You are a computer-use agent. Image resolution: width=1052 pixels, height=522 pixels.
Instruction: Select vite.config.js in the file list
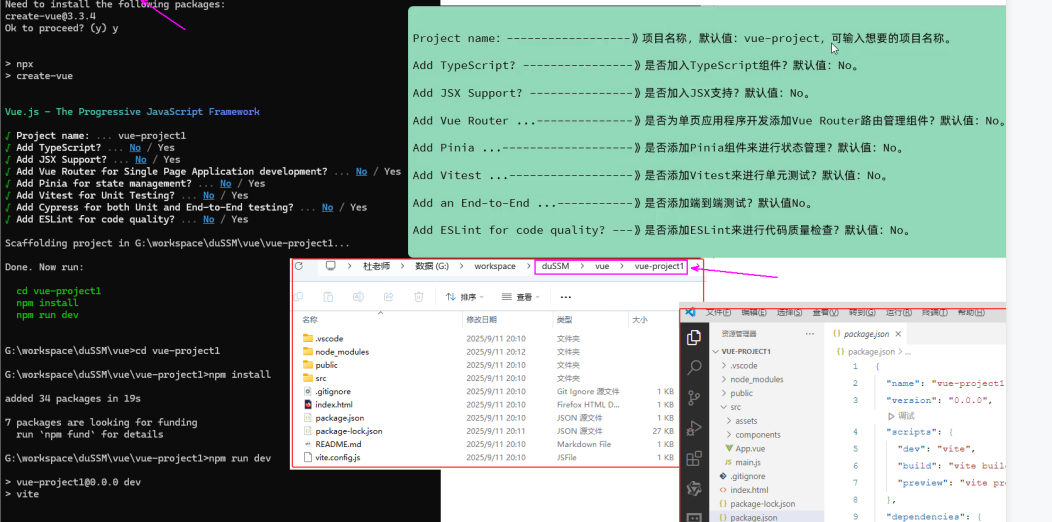[337, 457]
